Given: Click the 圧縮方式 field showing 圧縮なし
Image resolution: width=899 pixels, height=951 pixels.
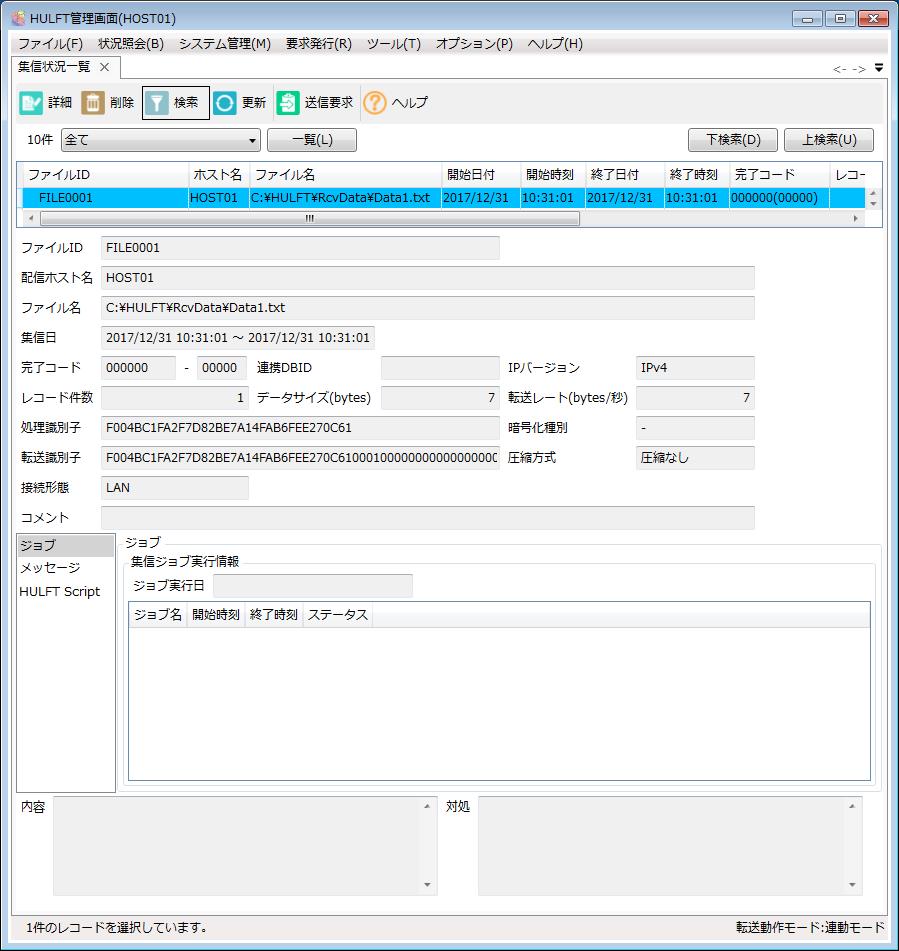Looking at the screenshot, I should coord(695,458).
